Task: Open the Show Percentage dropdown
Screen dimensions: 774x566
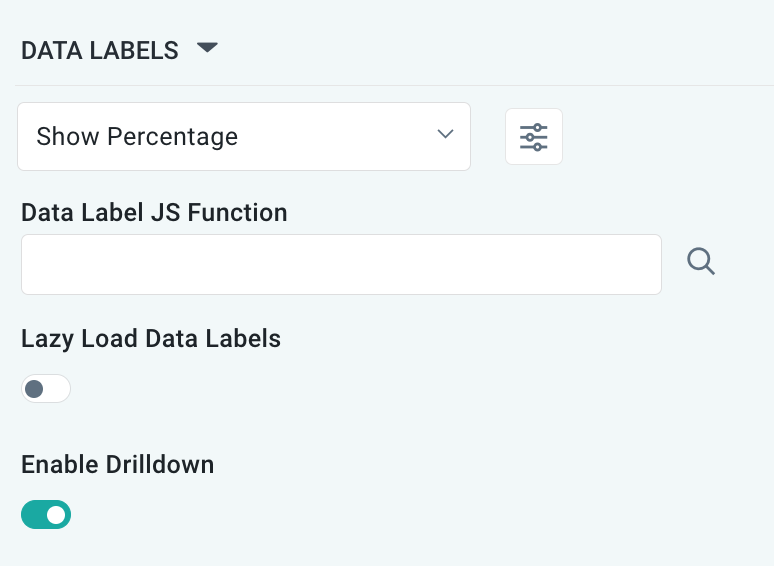Action: (x=243, y=137)
